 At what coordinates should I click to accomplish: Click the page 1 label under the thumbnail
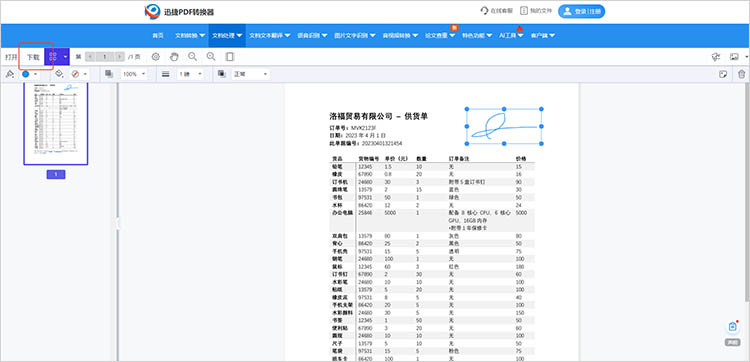pyautogui.click(x=56, y=175)
